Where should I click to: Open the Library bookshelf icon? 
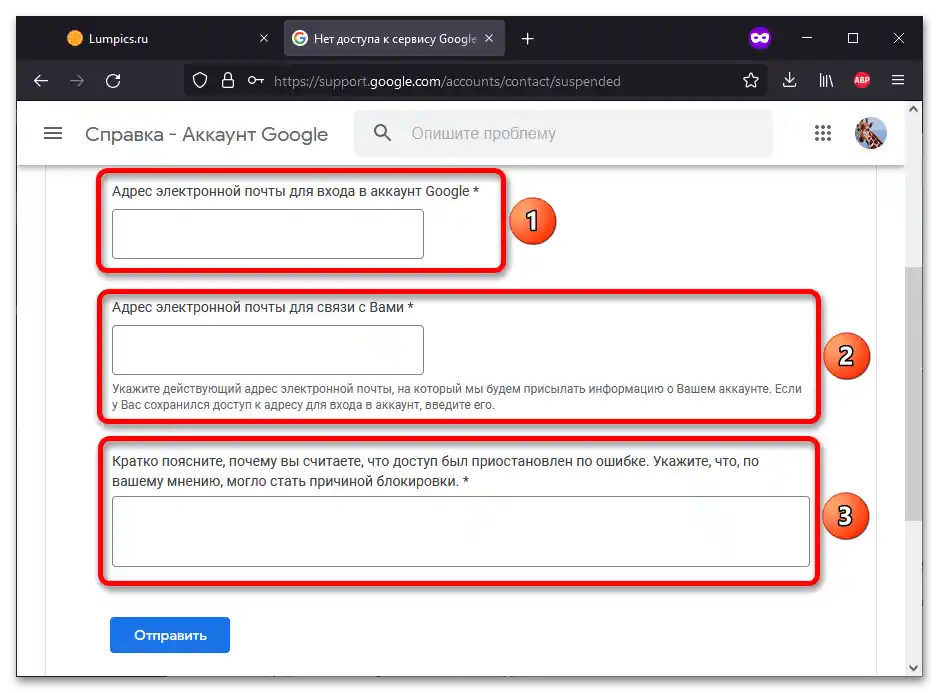[x=826, y=80]
